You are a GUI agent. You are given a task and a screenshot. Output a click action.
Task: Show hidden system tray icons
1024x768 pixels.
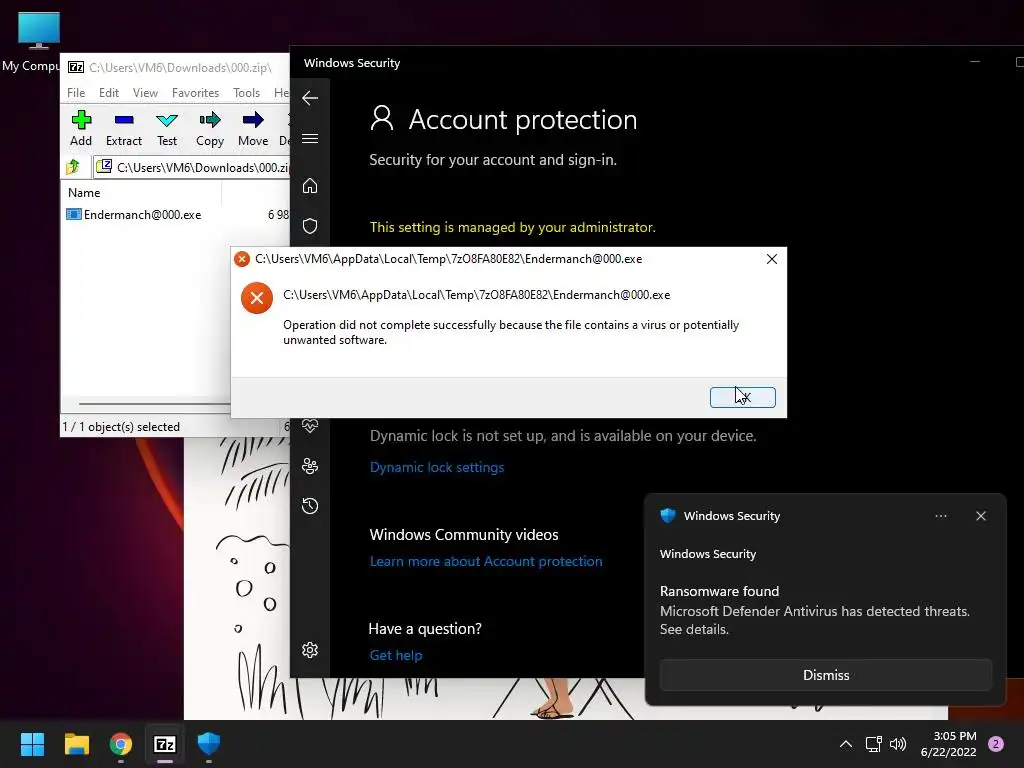(x=845, y=744)
